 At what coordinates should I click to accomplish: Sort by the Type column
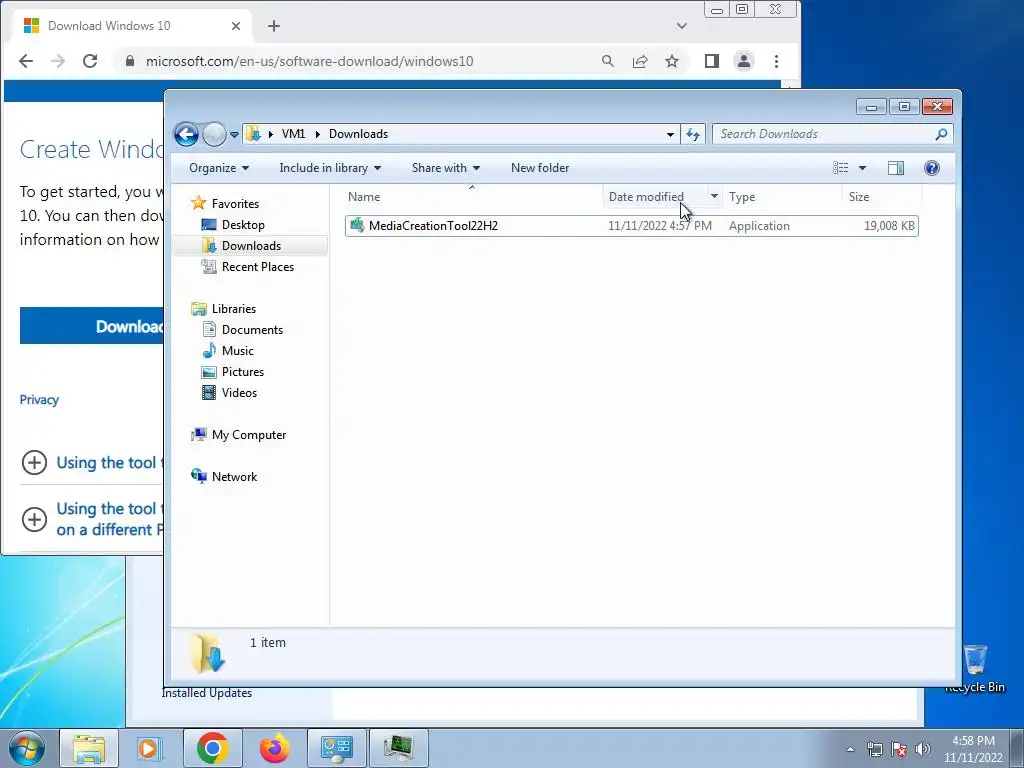pos(782,197)
